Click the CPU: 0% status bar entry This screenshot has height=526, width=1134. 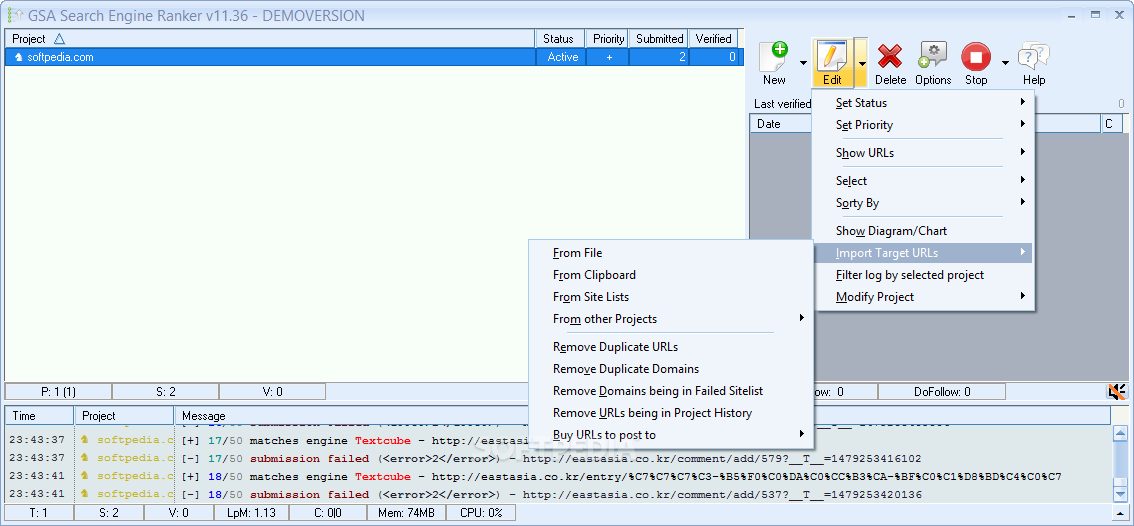pos(479,513)
